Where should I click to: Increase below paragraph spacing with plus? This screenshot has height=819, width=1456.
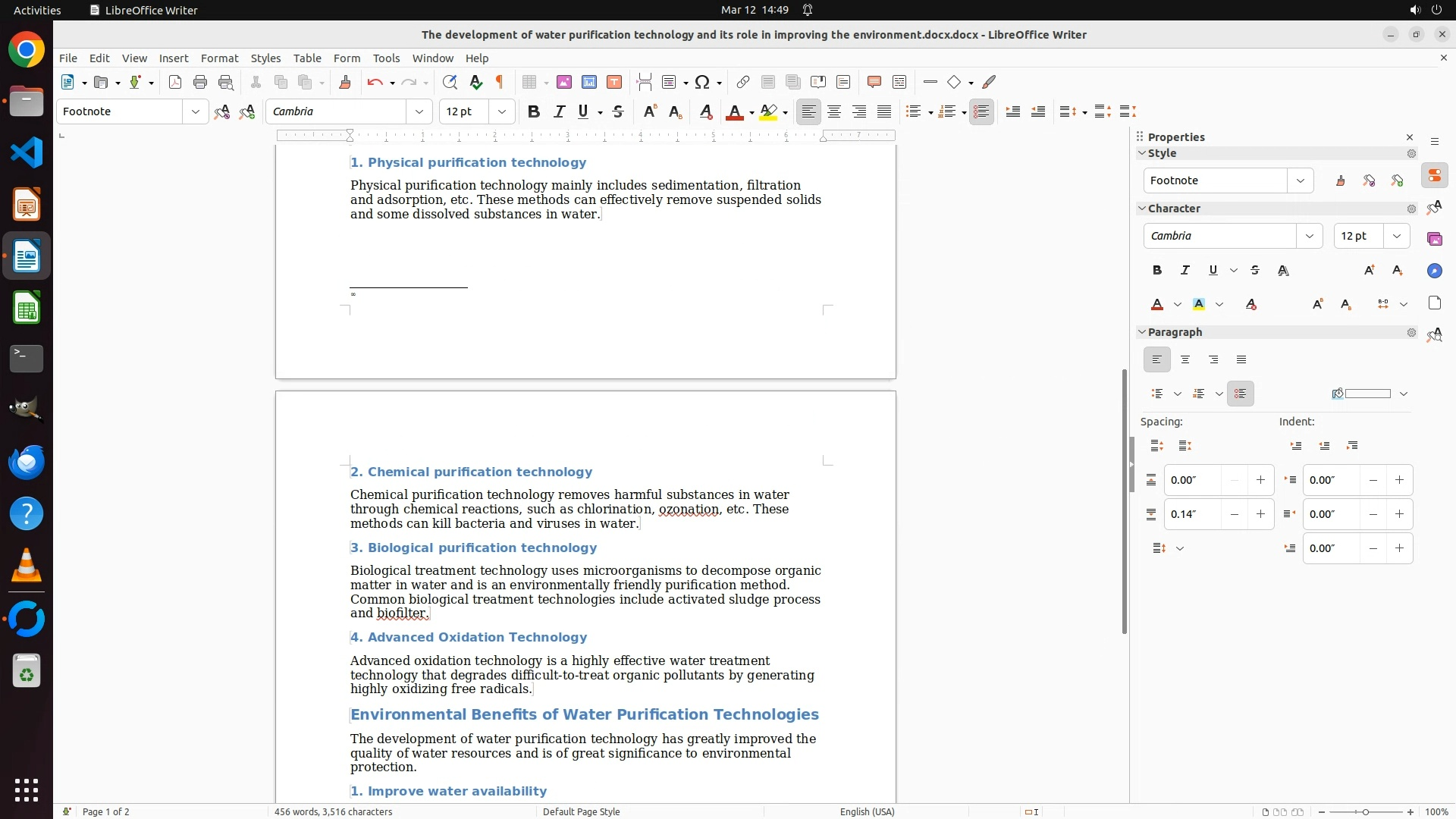[1260, 515]
